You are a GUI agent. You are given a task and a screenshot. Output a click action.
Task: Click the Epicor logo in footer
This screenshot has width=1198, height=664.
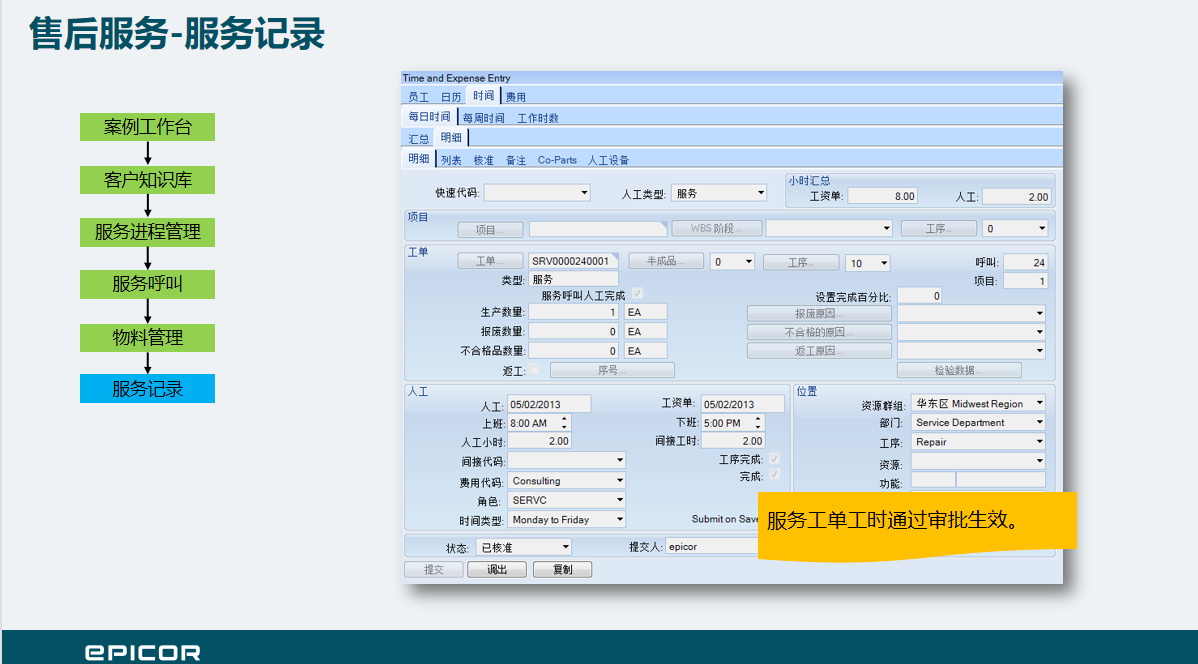coord(142,653)
